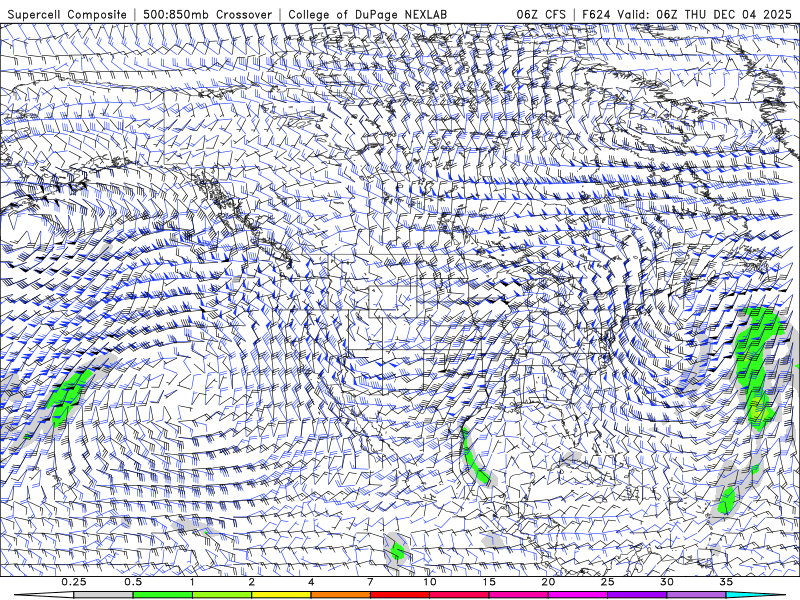Click the 'F624' forecast hour text
The image size is (800, 600).
pos(597,14)
